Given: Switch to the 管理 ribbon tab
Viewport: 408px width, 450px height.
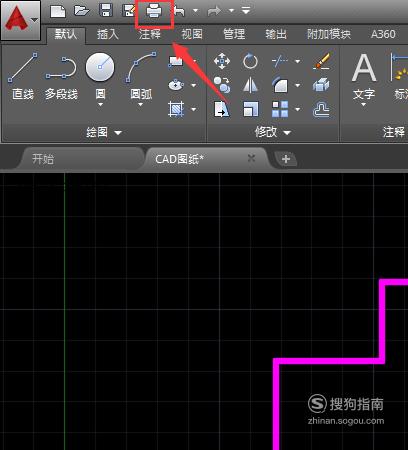Looking at the screenshot, I should pos(234,34).
